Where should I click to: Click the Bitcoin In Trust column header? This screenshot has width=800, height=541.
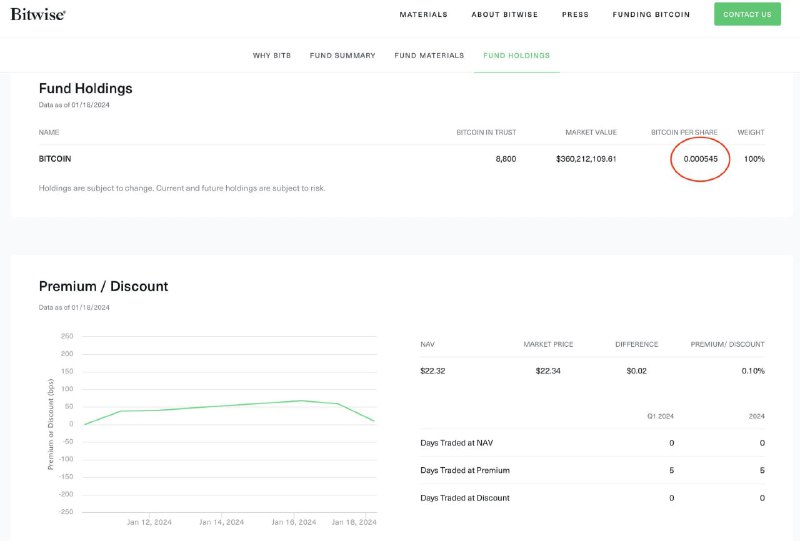coord(486,132)
